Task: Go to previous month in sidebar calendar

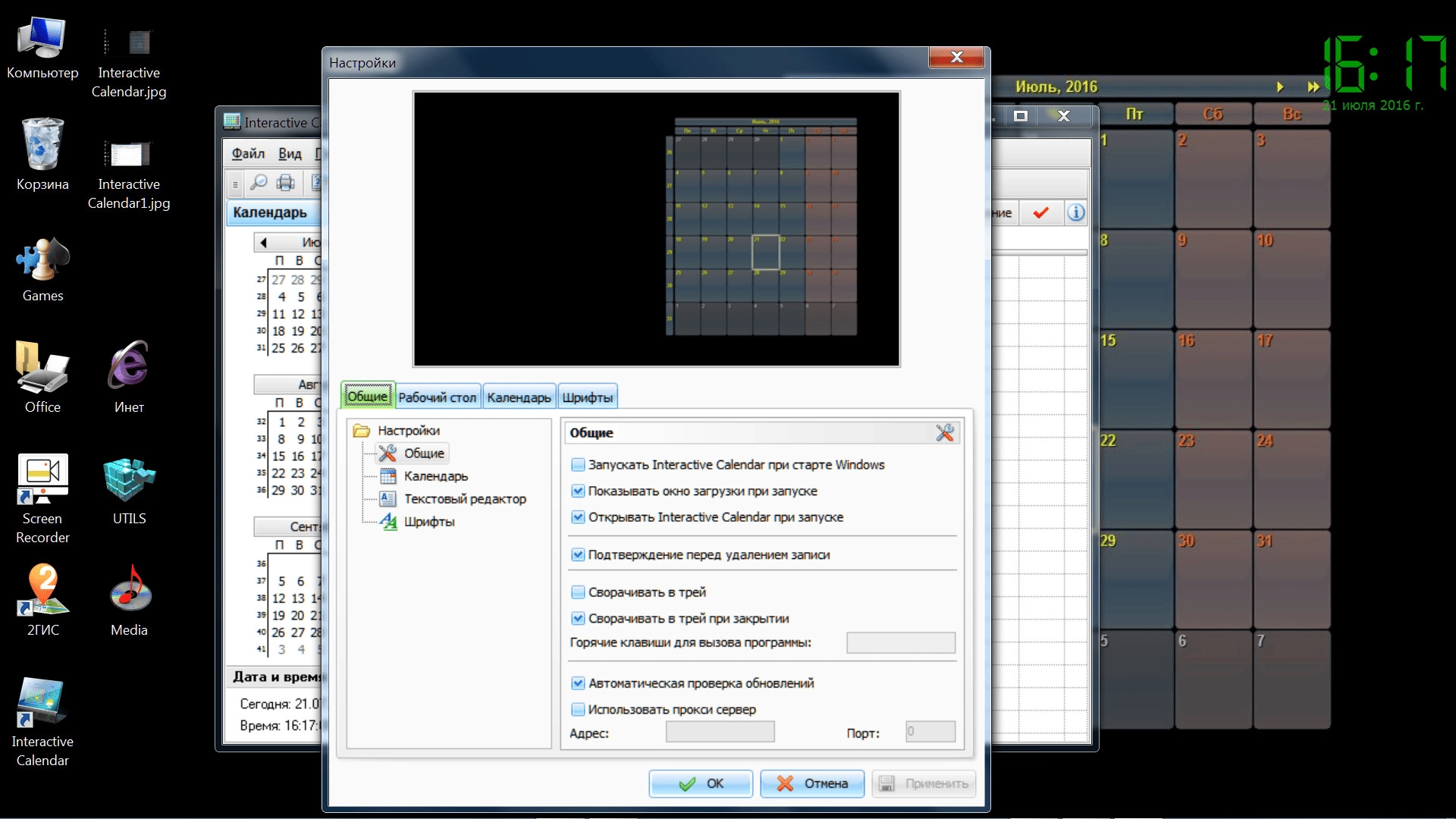Action: [x=263, y=243]
